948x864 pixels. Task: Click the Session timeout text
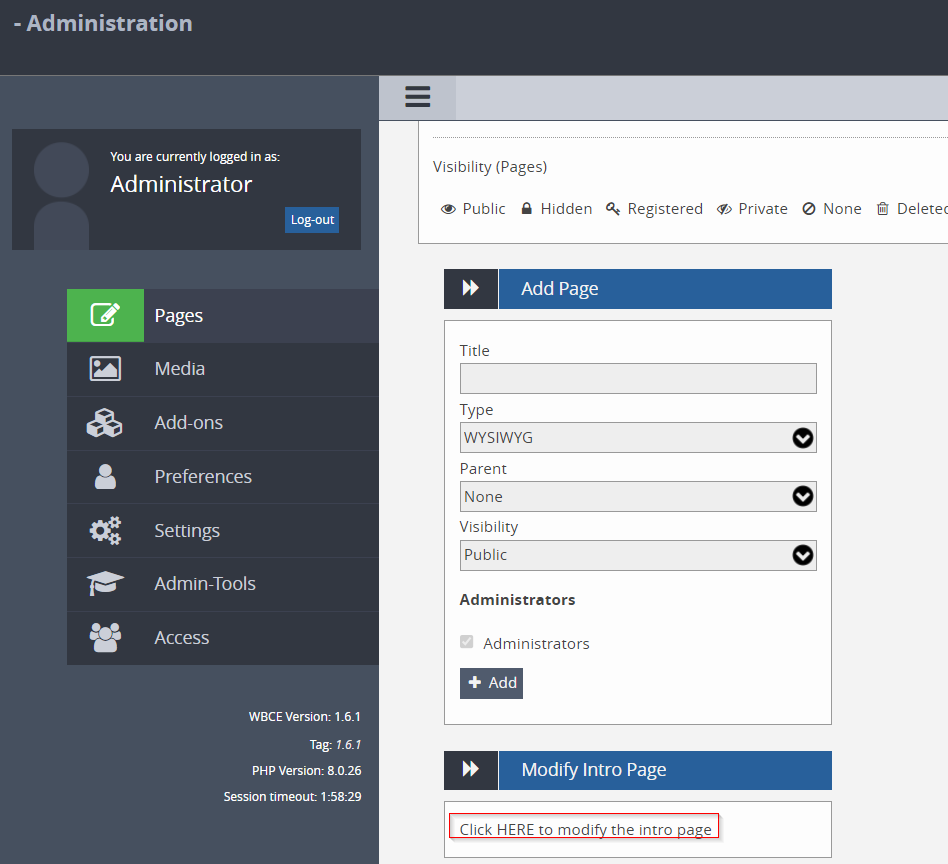click(x=292, y=796)
